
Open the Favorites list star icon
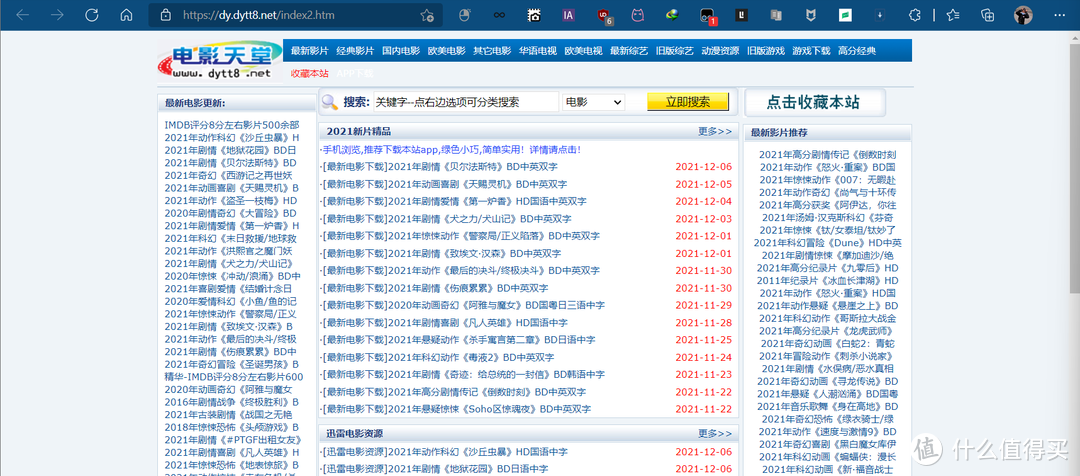953,14
